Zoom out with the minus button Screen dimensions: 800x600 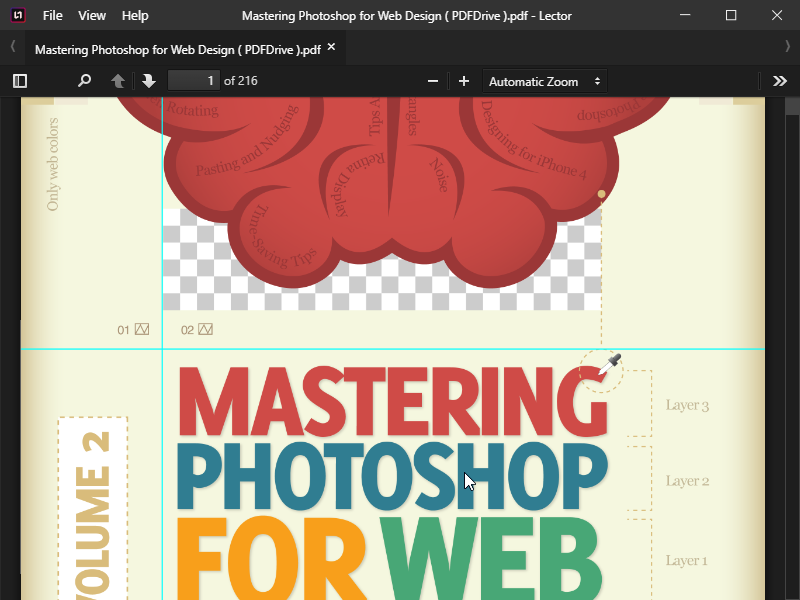[433, 81]
